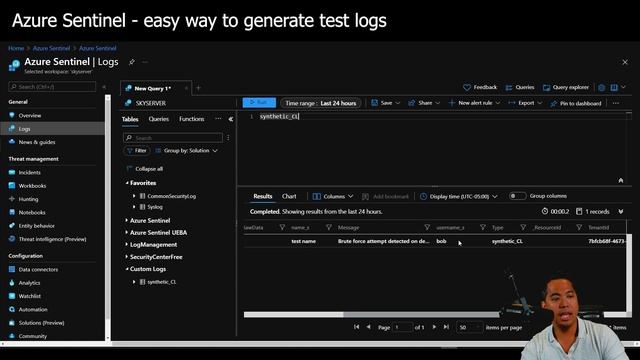Open Watchlist in the sidebar
This screenshot has height=360, width=640.
coord(29,296)
